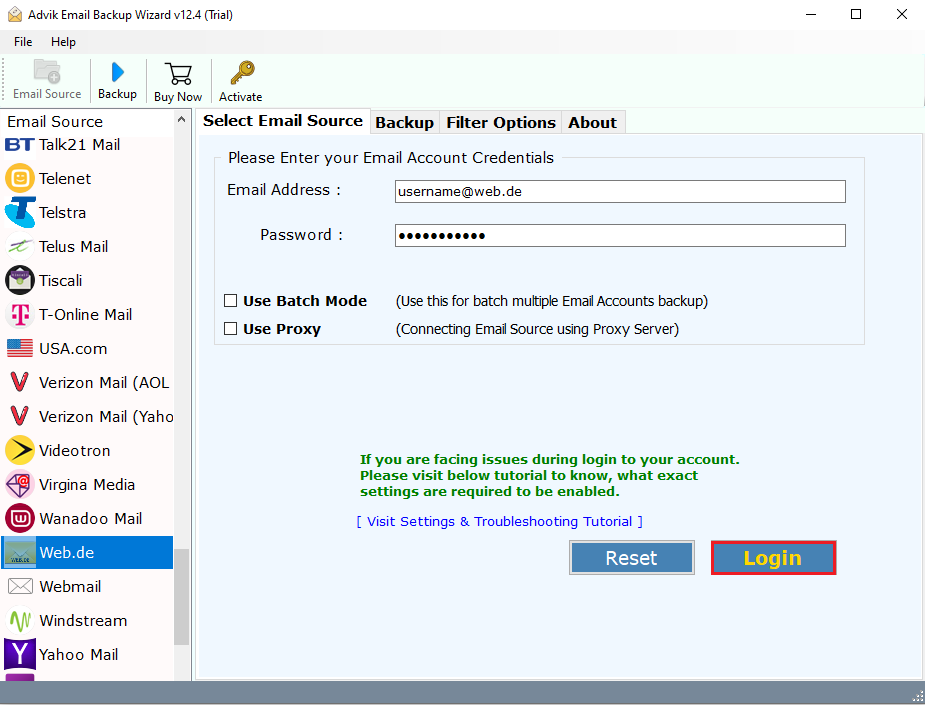Select Verizon Mail (Yahoo) icon
925x705 pixels.
click(x=19, y=417)
